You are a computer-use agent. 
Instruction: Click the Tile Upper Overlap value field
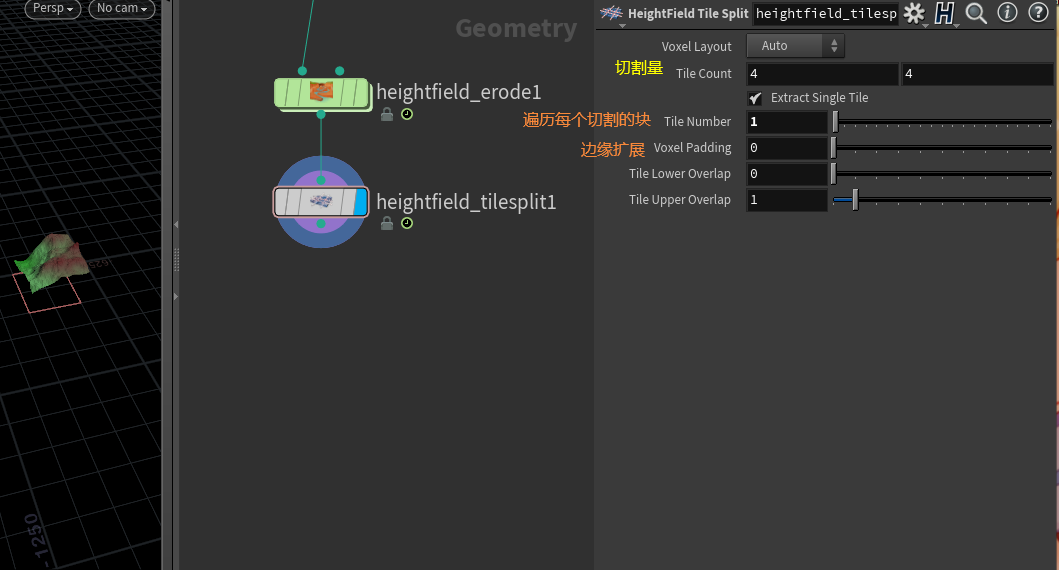787,200
